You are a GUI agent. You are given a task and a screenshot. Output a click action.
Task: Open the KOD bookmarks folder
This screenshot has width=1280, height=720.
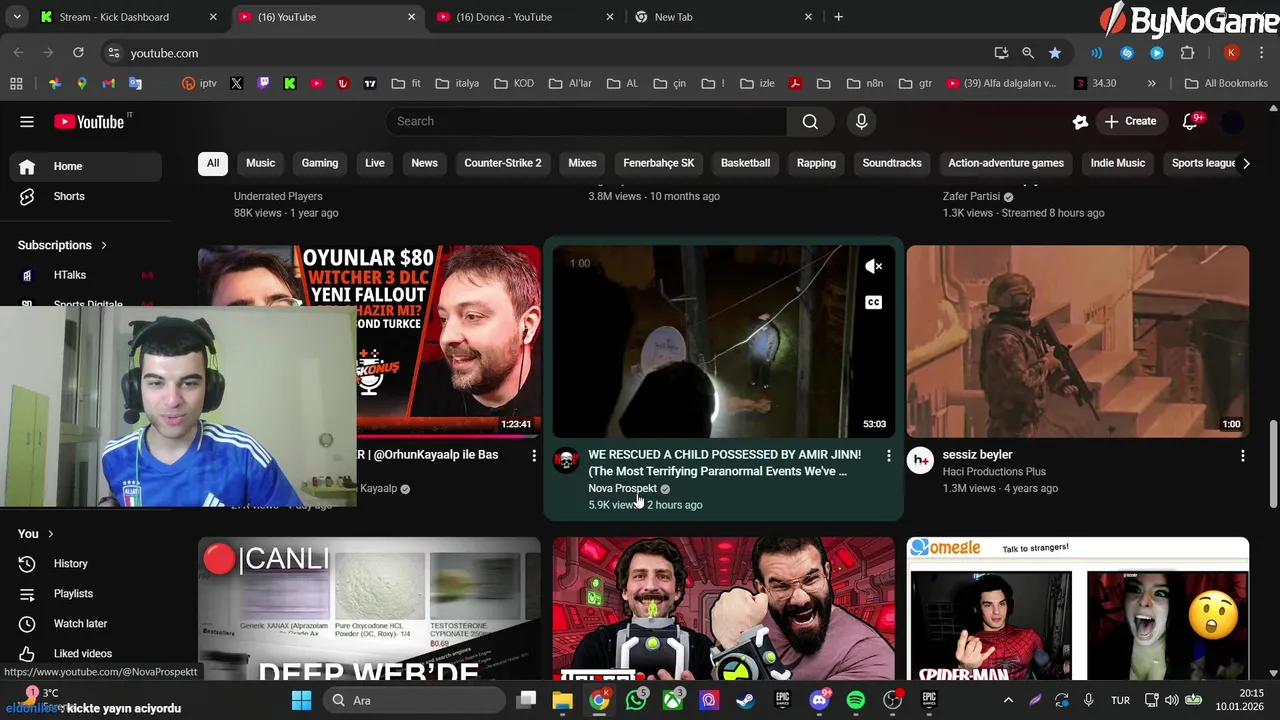(x=514, y=83)
